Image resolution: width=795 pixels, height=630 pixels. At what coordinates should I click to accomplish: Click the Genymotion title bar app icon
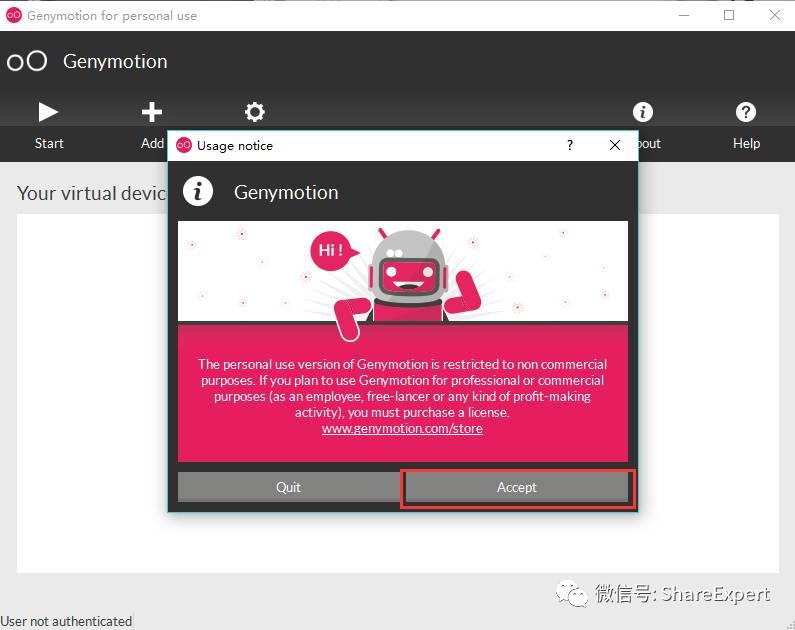(x=14, y=15)
